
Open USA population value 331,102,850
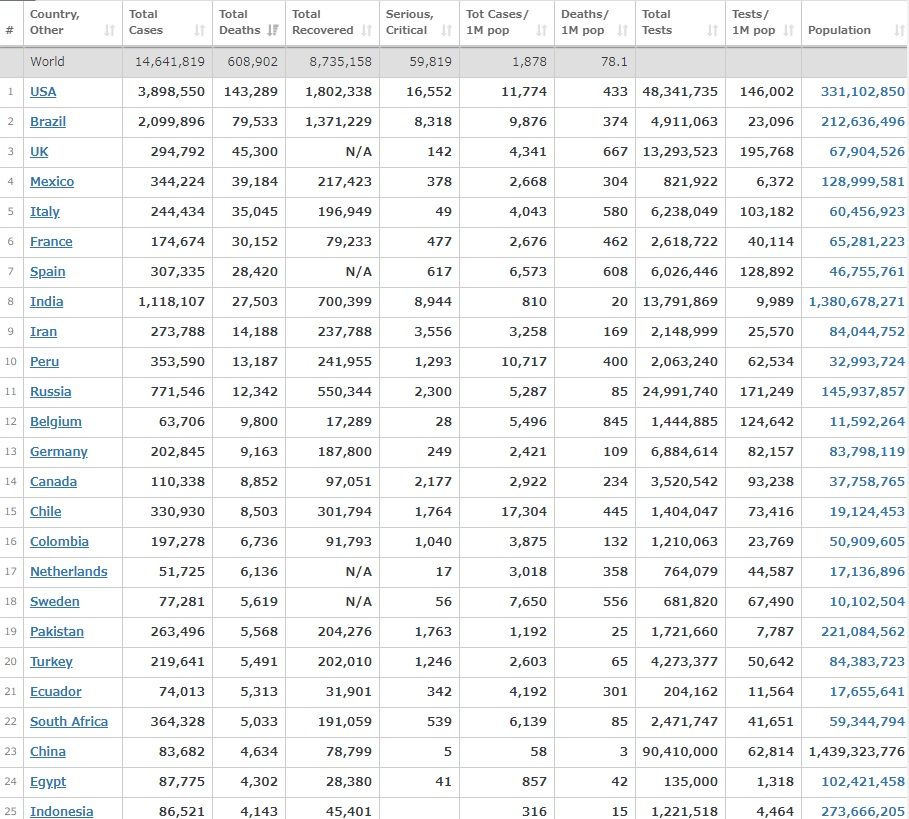[862, 92]
